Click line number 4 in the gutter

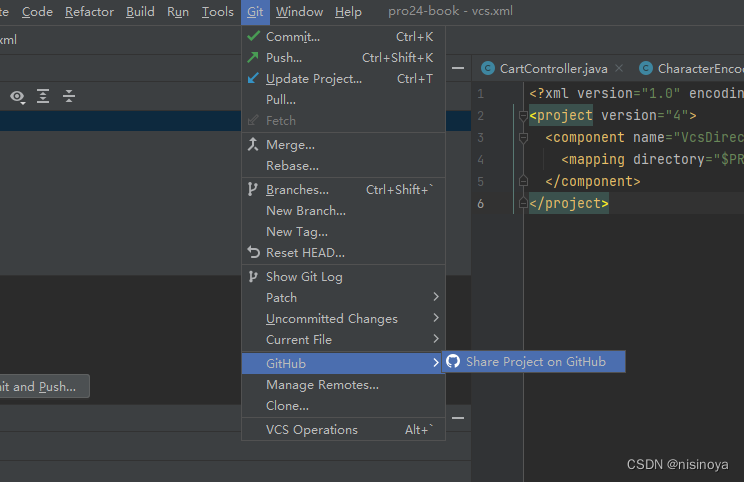coord(481,159)
